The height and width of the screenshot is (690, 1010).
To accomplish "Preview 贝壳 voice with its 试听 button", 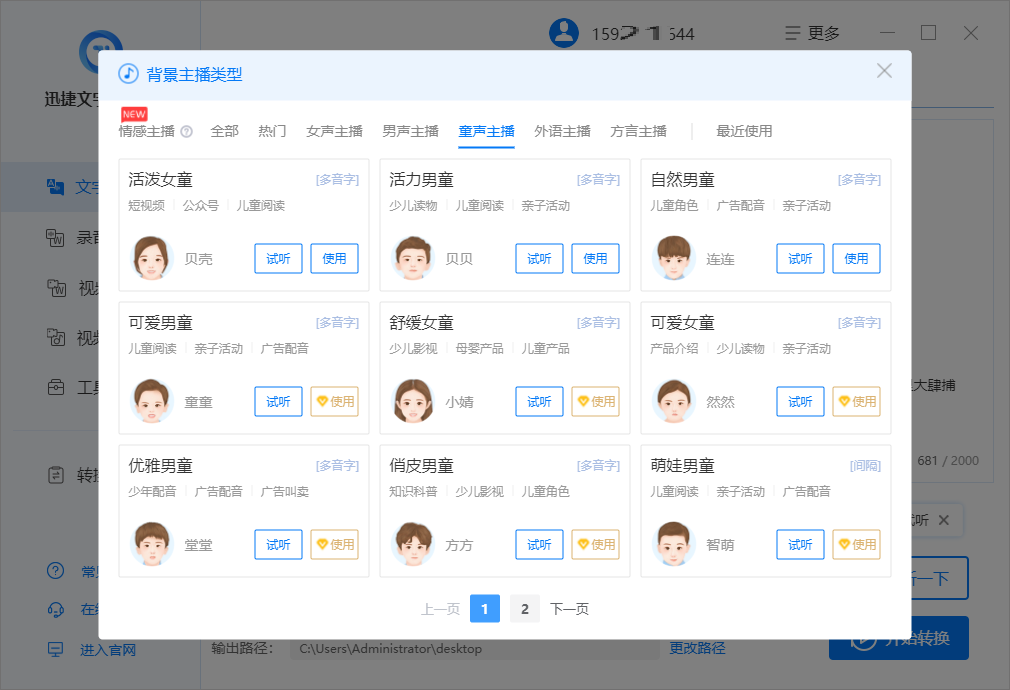I will pyautogui.click(x=277, y=258).
